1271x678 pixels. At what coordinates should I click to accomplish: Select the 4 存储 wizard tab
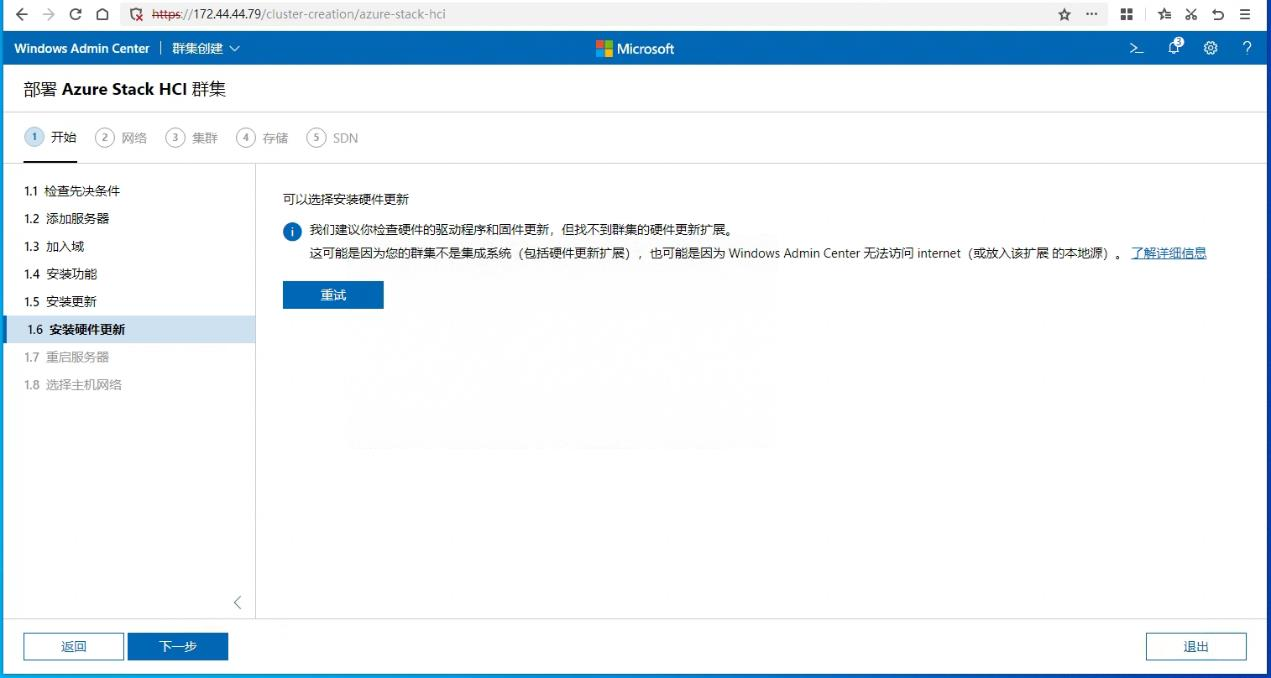(x=262, y=138)
